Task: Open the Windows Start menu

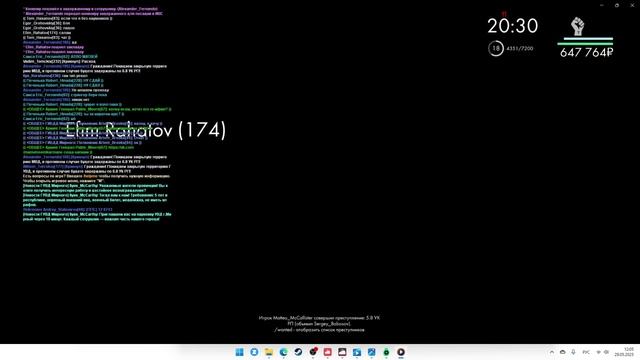Action: [240, 352]
